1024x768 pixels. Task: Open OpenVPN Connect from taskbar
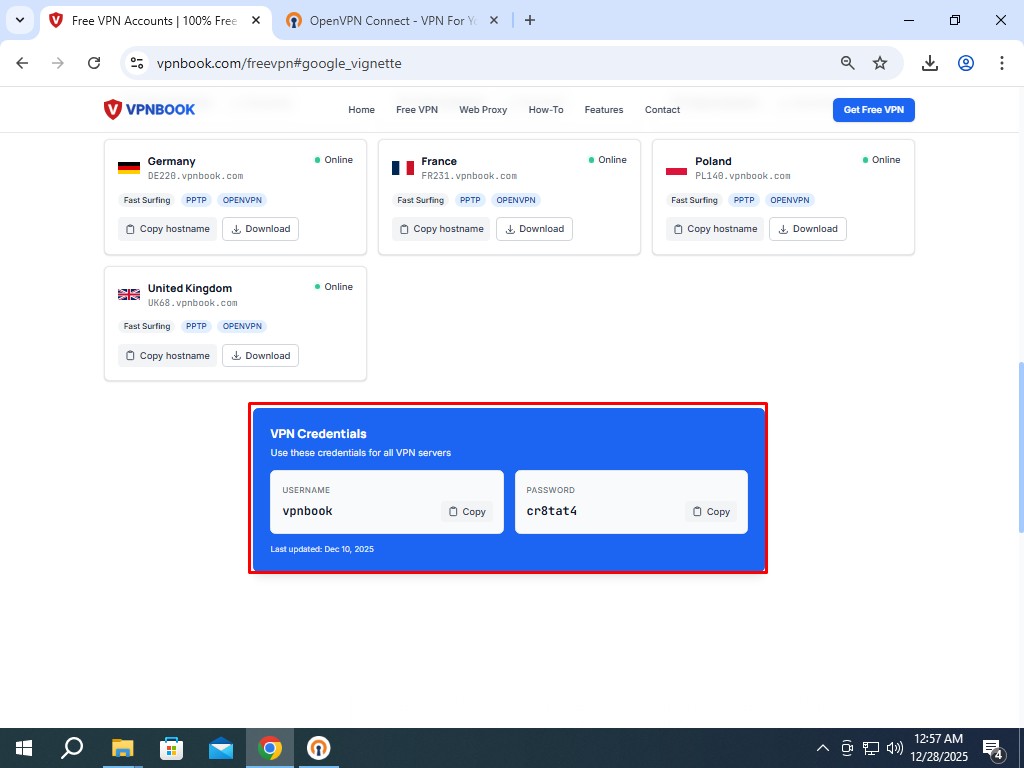tap(318, 748)
